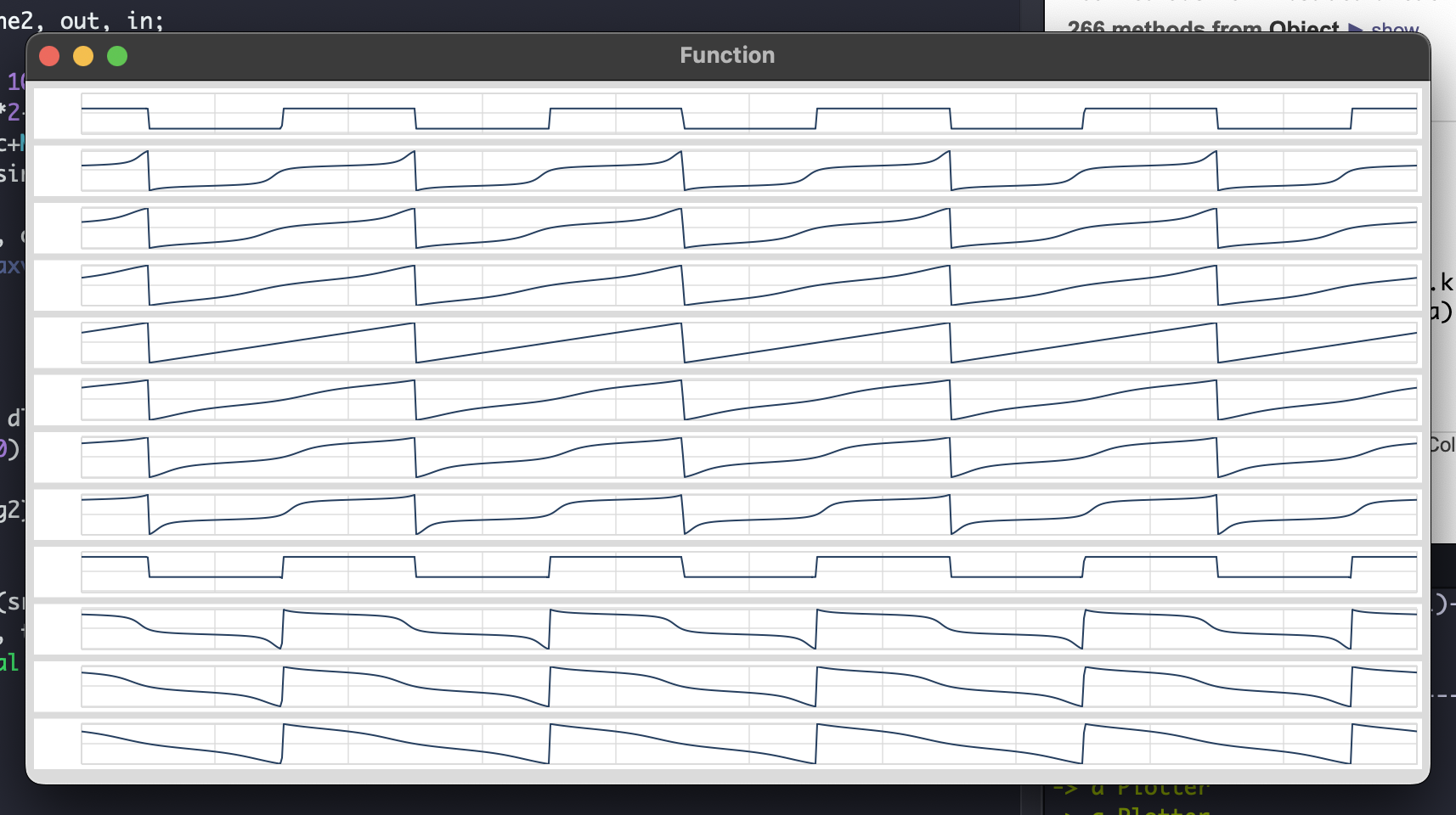Screen dimensions: 1456x815
Task: Select the fourth plot from the top
Action: (x=748, y=285)
